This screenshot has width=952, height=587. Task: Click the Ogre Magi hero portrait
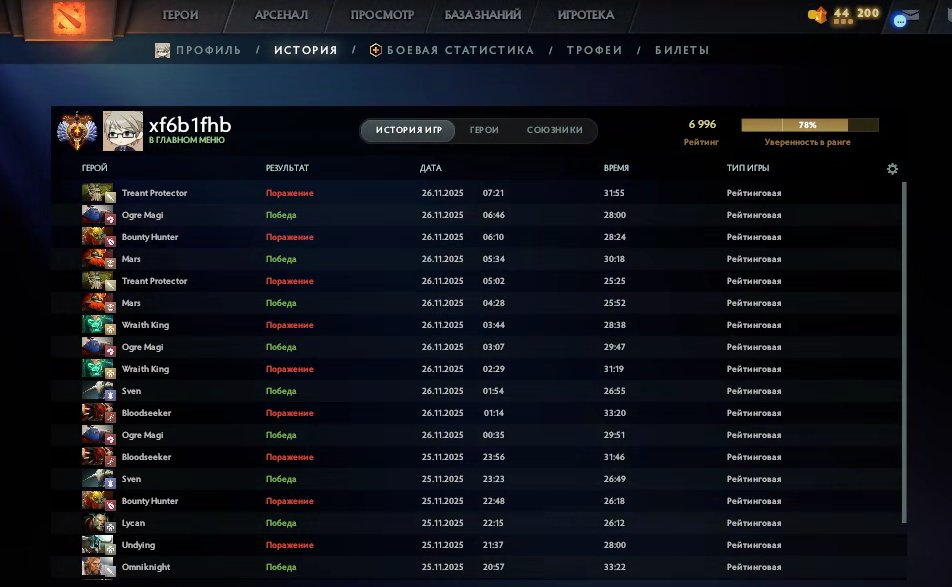[x=97, y=214]
